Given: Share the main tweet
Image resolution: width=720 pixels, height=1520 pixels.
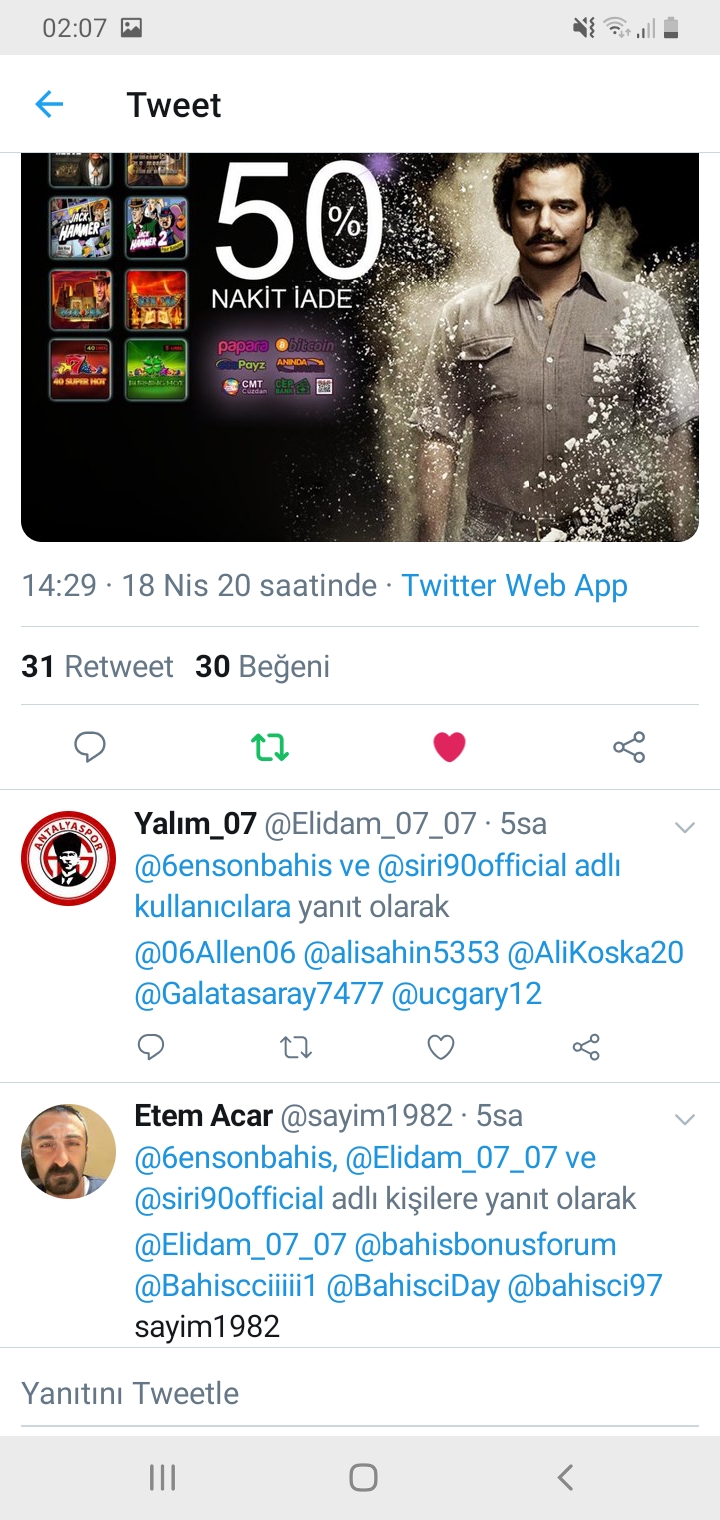Looking at the screenshot, I should [629, 747].
